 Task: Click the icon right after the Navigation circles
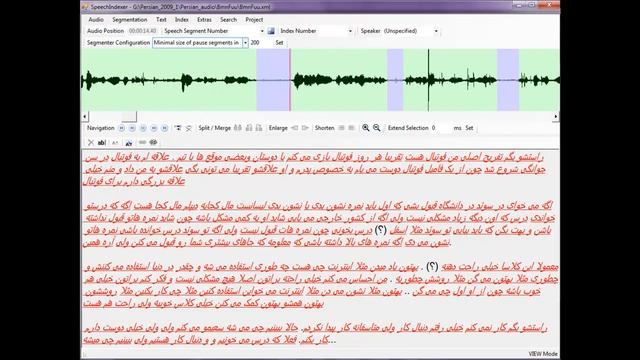point(178,128)
